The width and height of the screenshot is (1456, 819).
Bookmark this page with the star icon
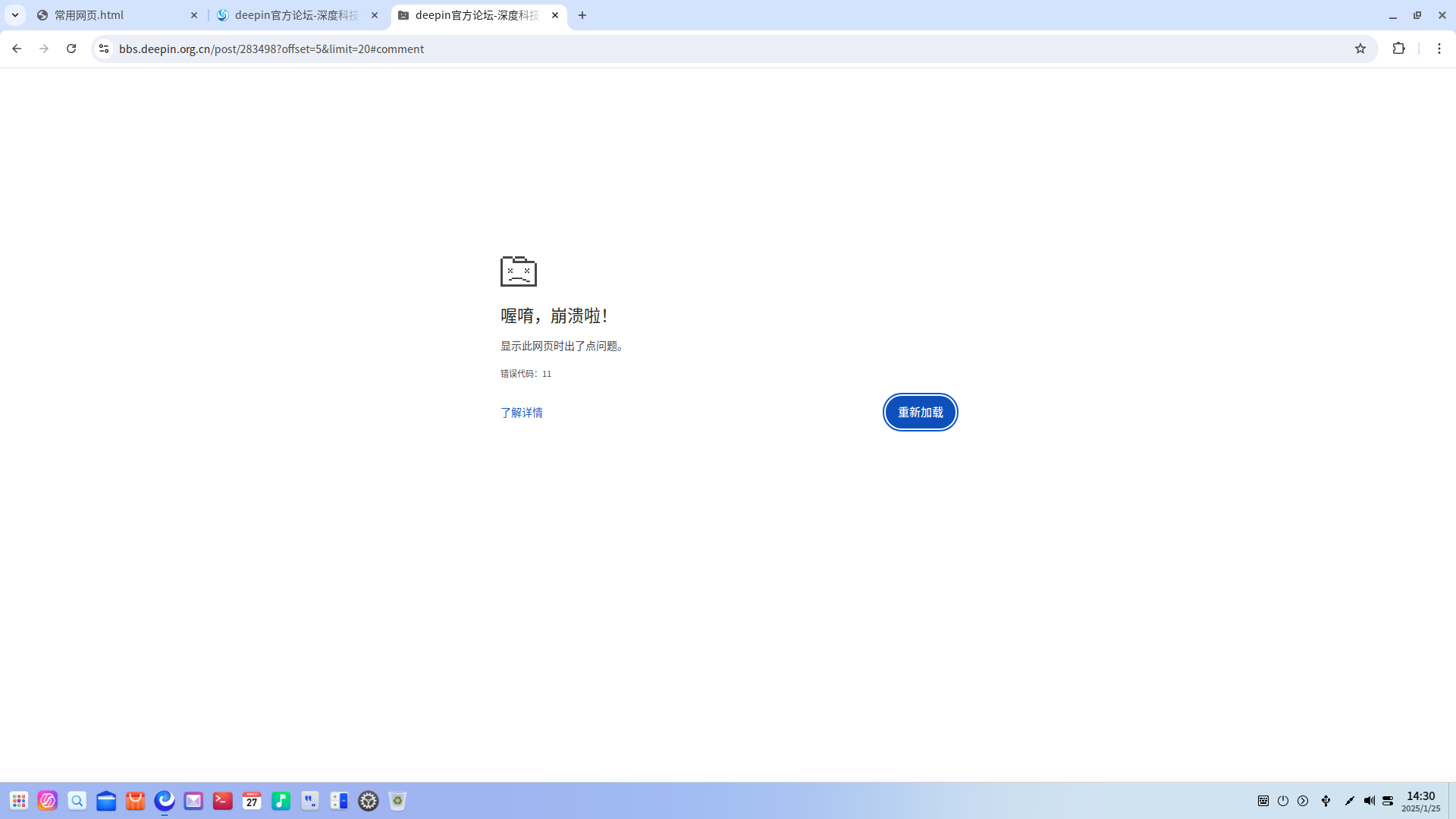point(1360,49)
